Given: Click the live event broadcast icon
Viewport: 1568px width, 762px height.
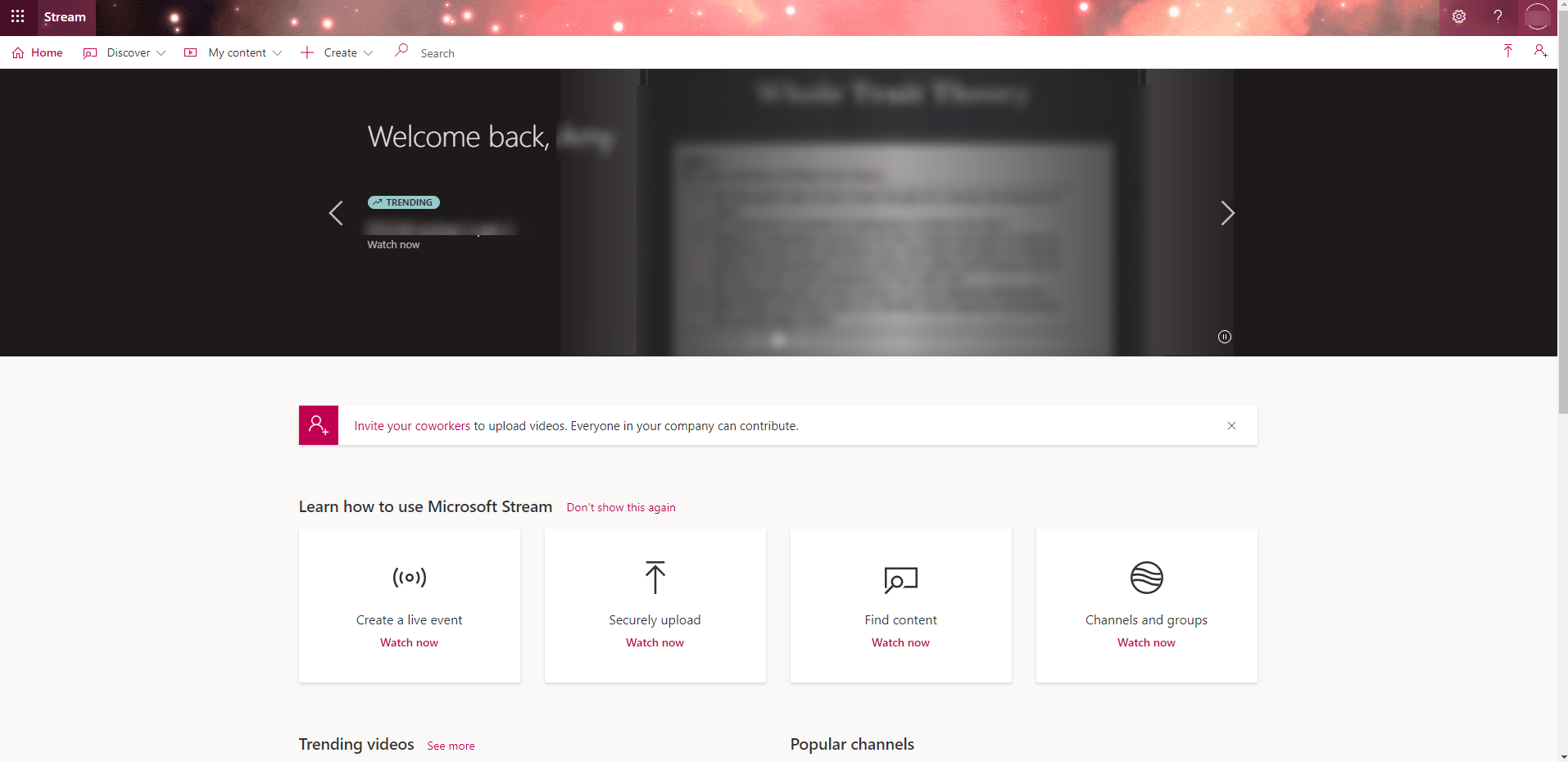Looking at the screenshot, I should coord(410,577).
